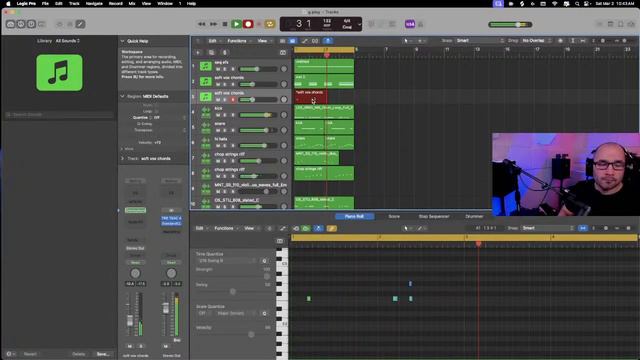640x360 pixels.
Task: Mute the hi hats track
Action: [x=218, y=146]
